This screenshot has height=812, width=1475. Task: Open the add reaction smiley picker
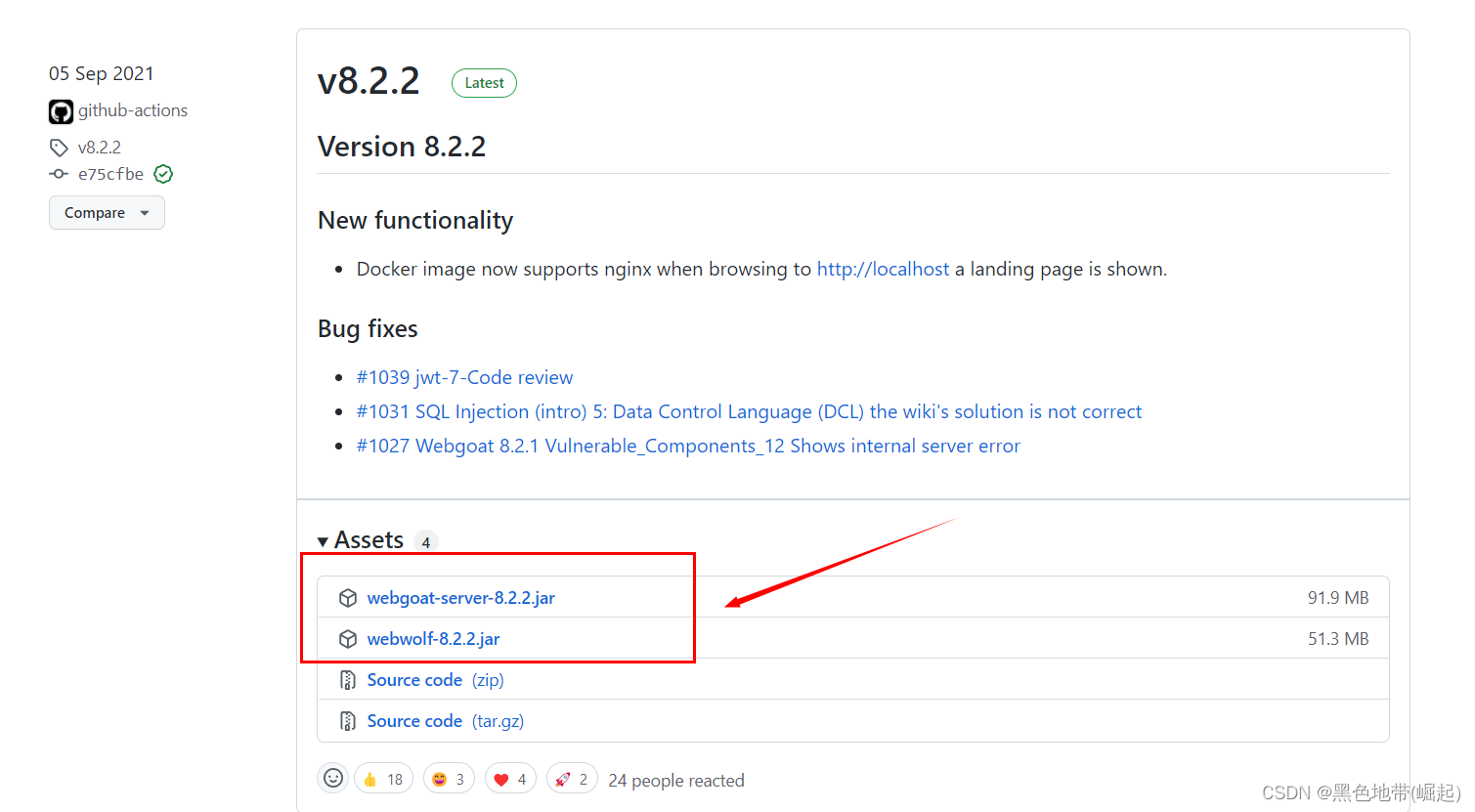click(333, 778)
